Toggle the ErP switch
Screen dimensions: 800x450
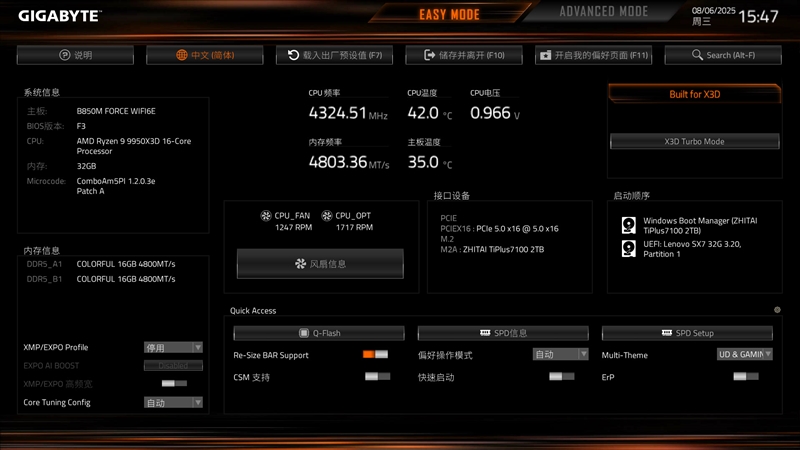point(746,377)
